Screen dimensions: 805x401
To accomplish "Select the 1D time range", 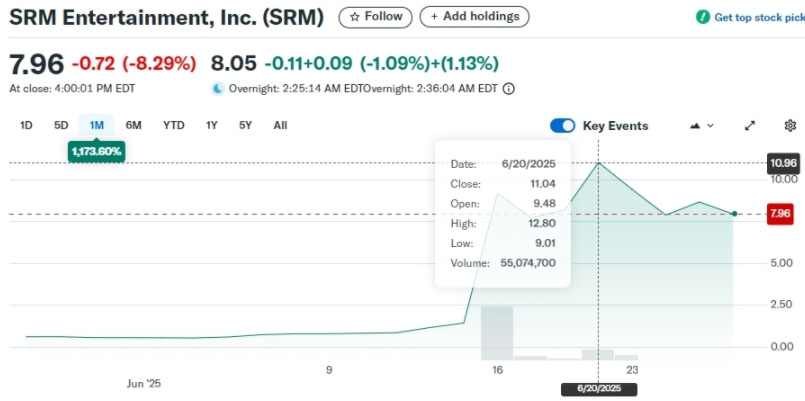I will [x=26, y=125].
